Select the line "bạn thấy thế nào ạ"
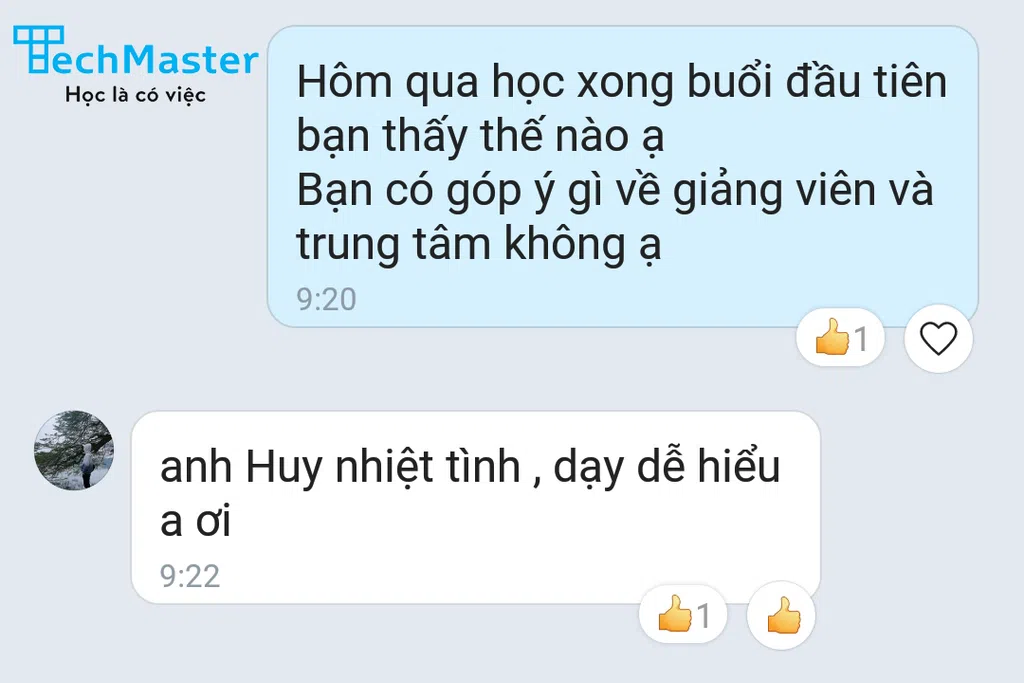This screenshot has width=1024, height=683. pyautogui.click(x=481, y=136)
